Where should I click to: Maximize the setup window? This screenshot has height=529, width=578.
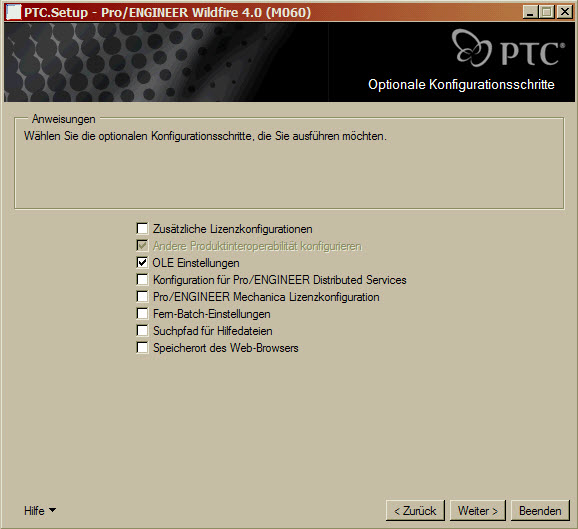click(x=547, y=12)
